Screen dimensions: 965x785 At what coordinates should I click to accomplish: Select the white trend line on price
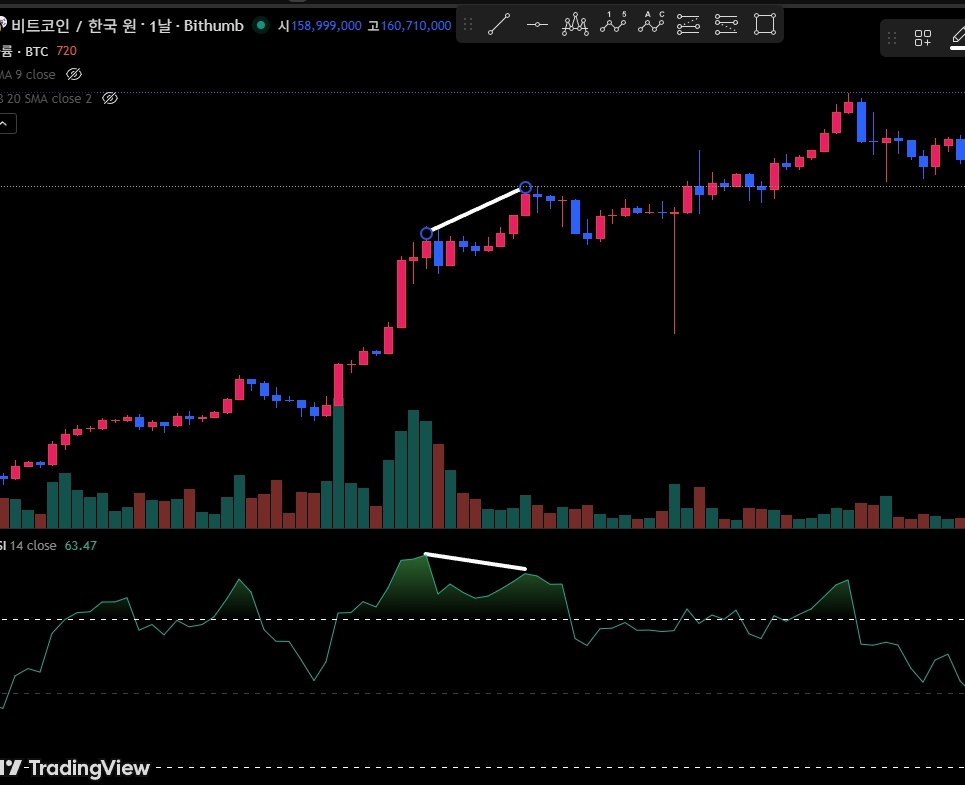[476, 210]
